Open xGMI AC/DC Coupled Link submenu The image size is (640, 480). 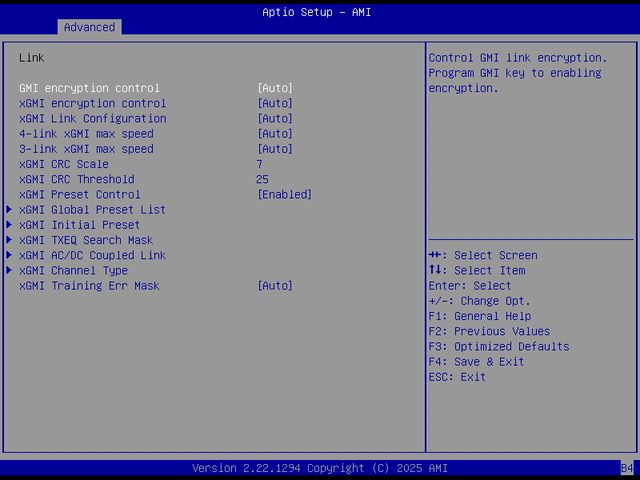(x=92, y=256)
